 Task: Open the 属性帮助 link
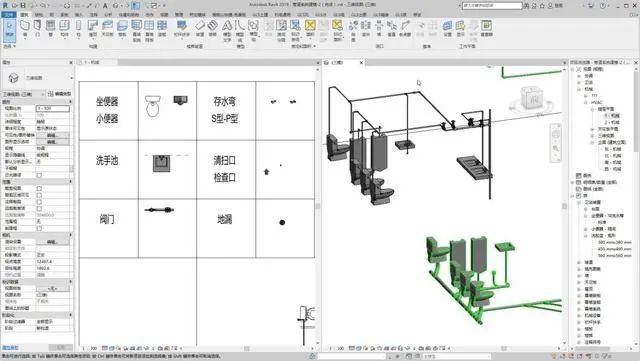tap(11, 348)
